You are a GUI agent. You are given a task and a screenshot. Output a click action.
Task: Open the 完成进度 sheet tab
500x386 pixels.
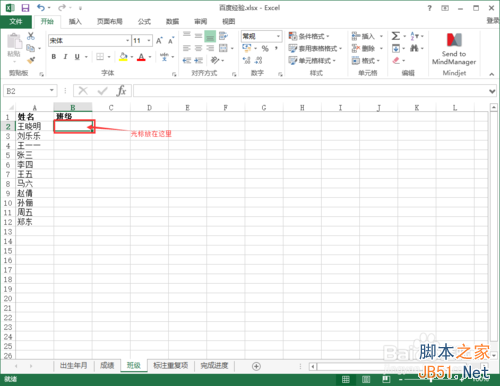point(214,366)
